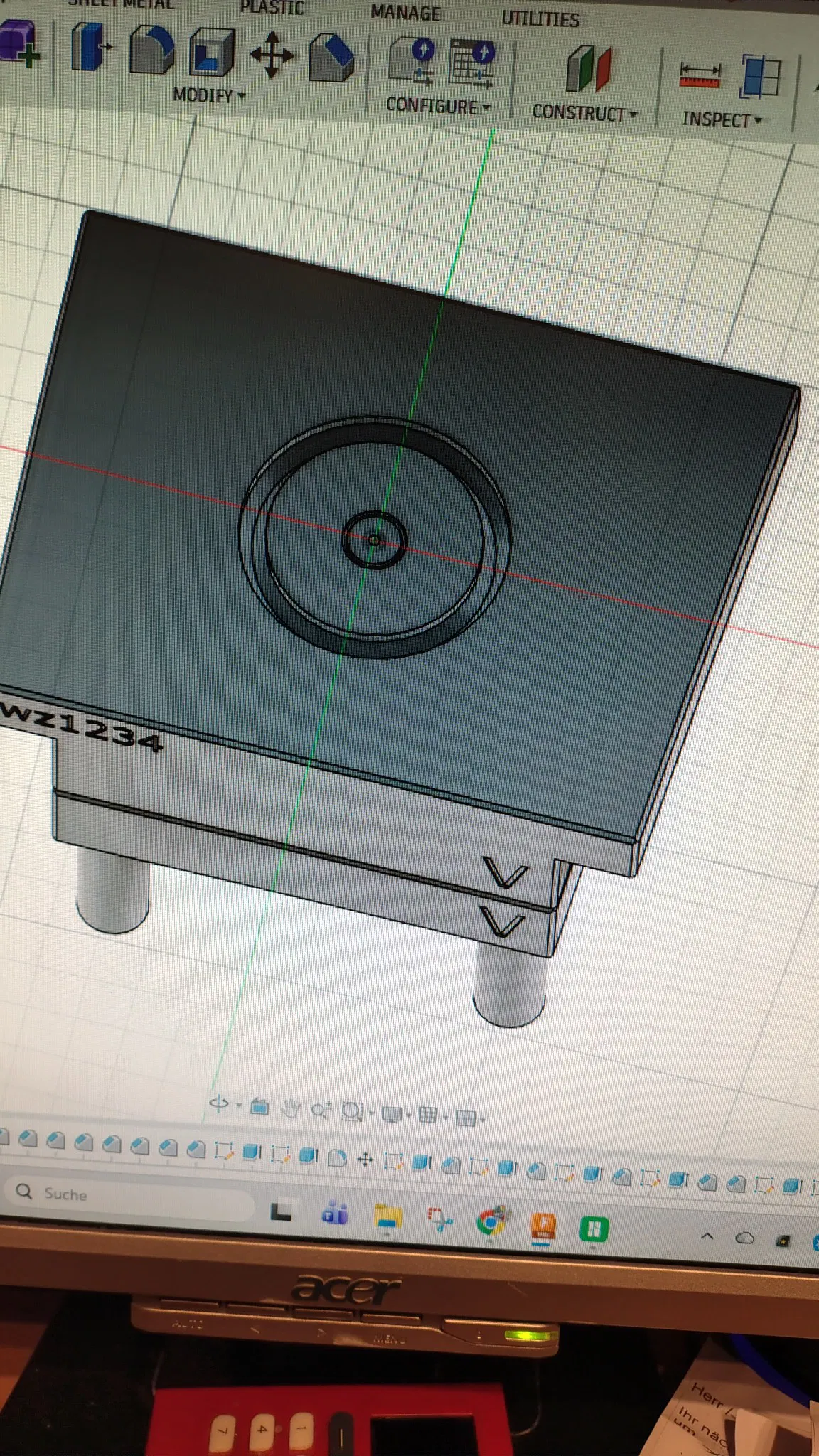The width and height of the screenshot is (819, 1456).
Task: Open the MODIFY dropdown menu
Action: [x=209, y=95]
